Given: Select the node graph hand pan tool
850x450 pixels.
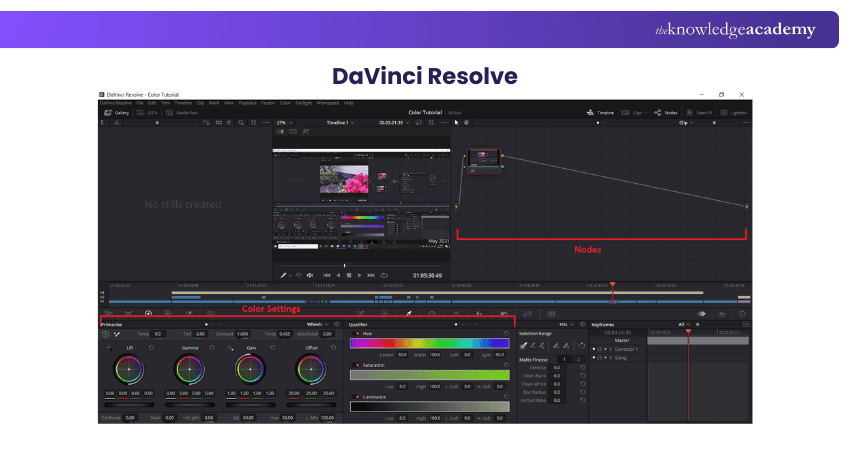Looking at the screenshot, I should [466, 123].
